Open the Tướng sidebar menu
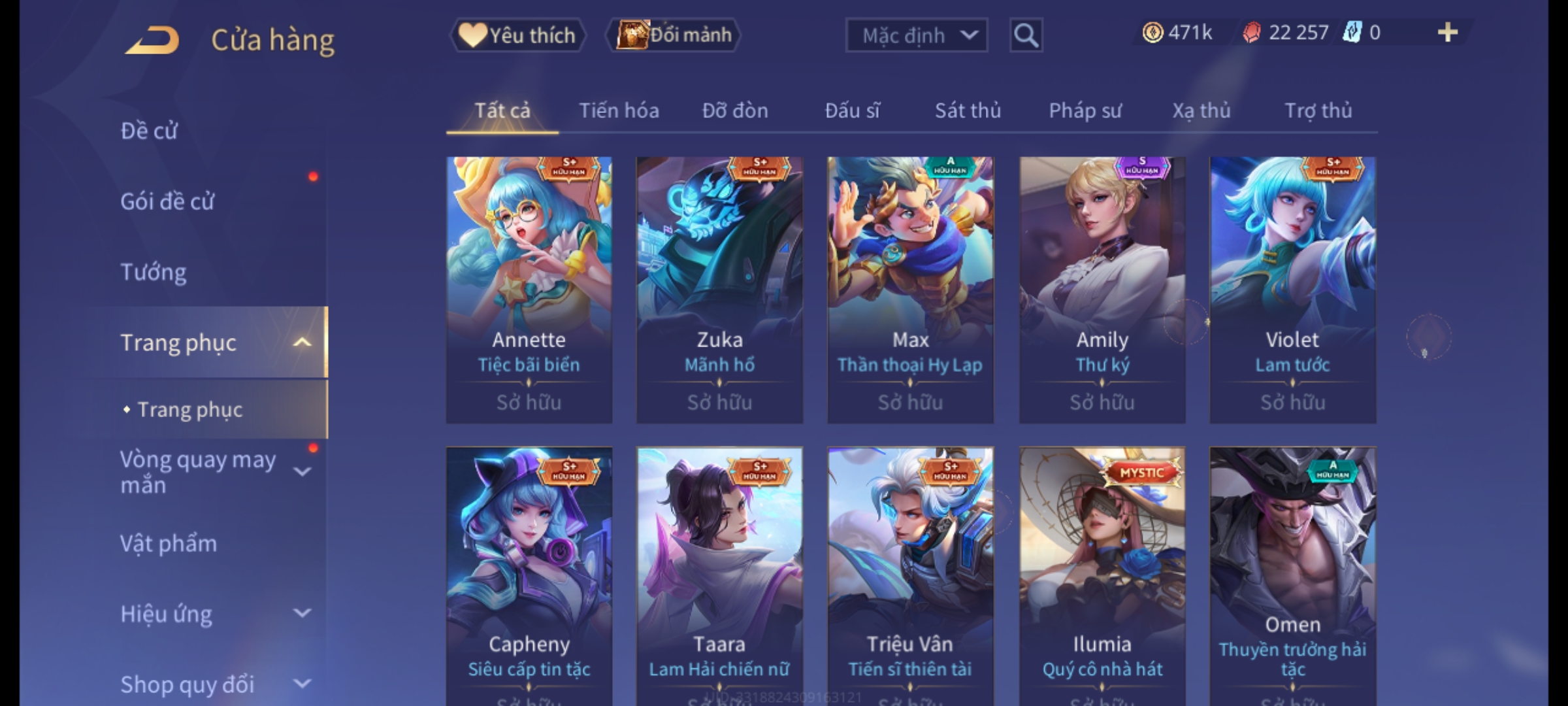 click(x=154, y=272)
